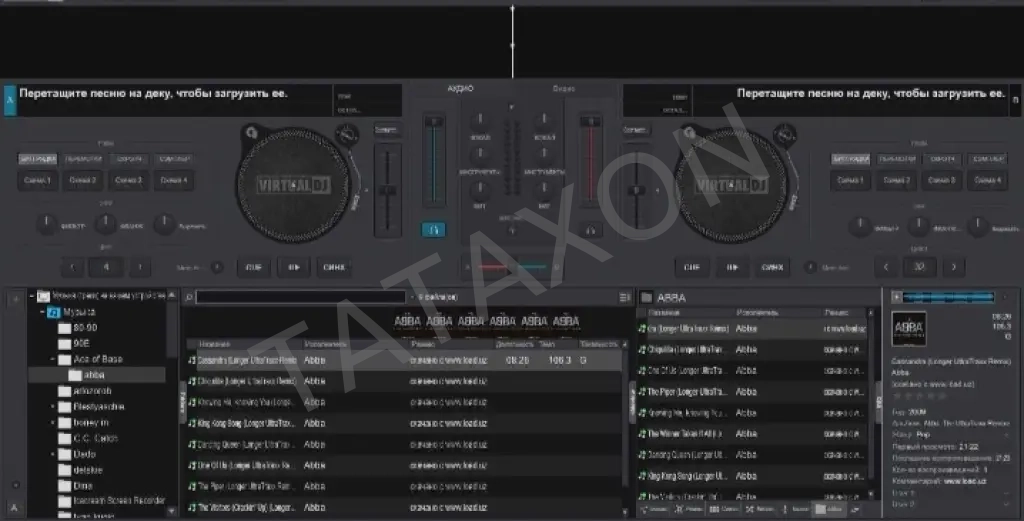Click left deck loop size value 4

pos(106,266)
